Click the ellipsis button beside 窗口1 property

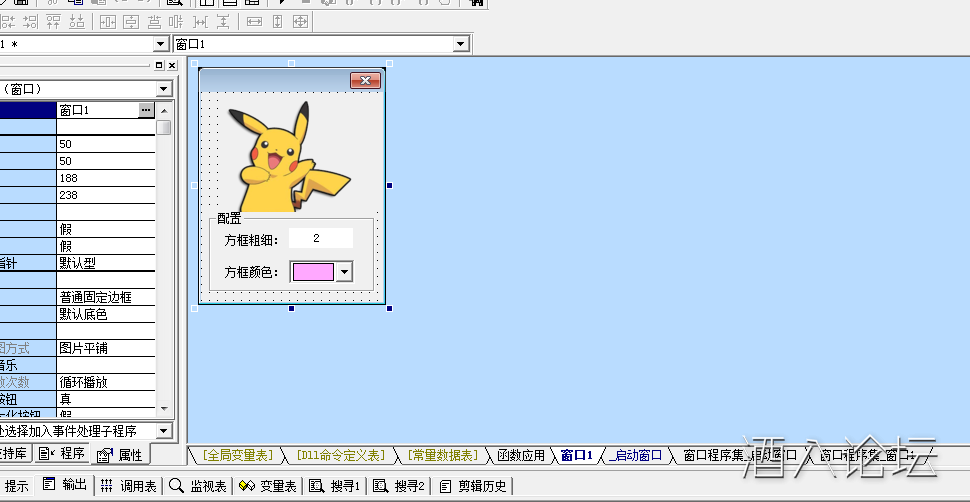[146, 110]
